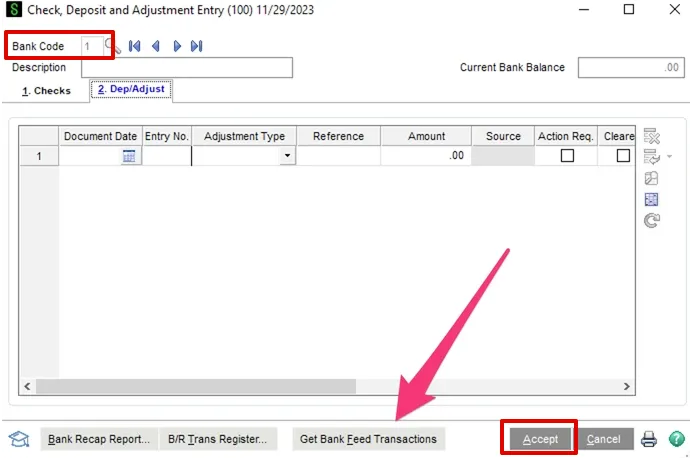690x459 pixels.
Task: Click the Bank Code lookup magnifier icon
Action: pos(112,46)
